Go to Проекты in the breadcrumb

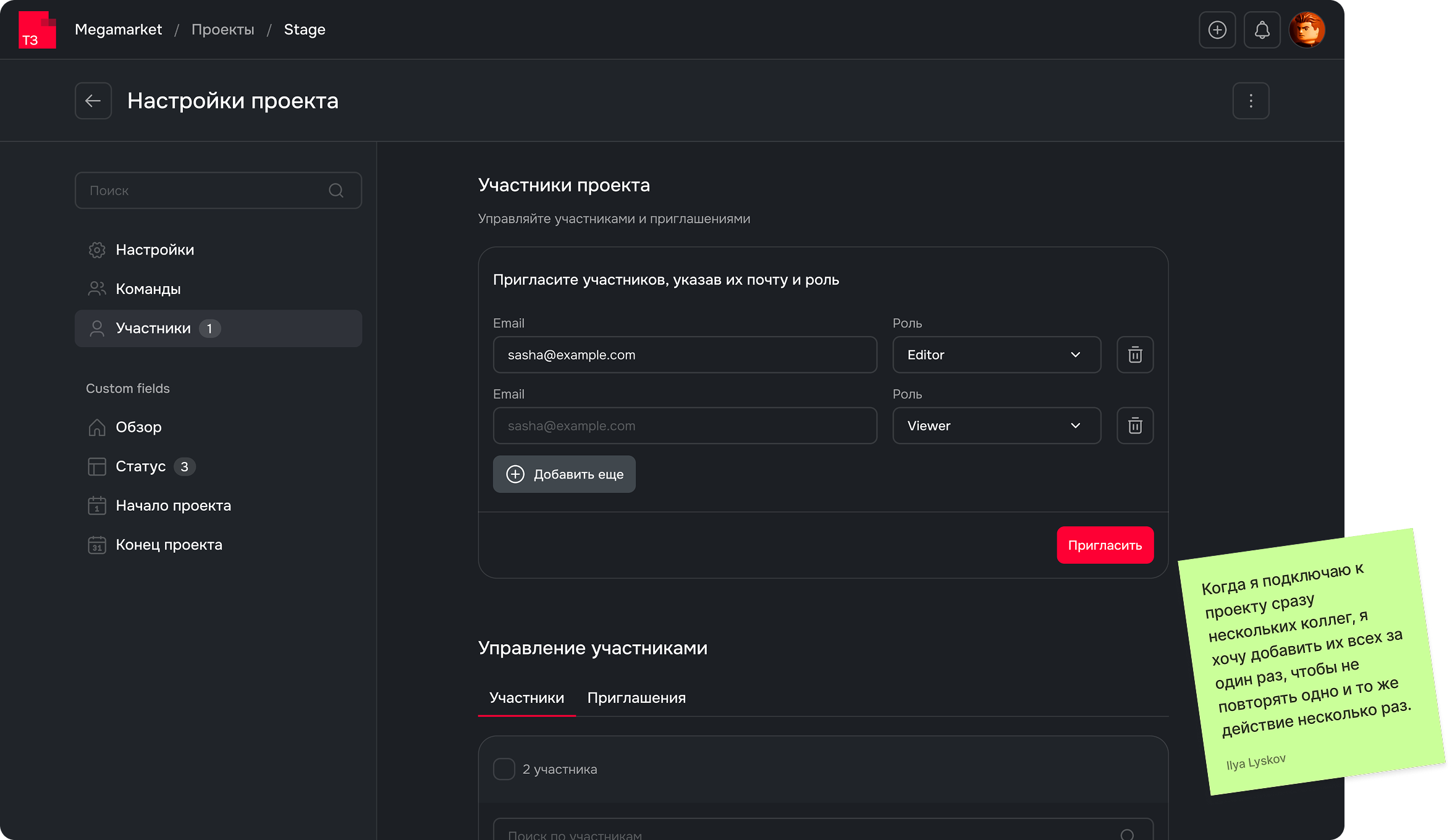(x=222, y=30)
